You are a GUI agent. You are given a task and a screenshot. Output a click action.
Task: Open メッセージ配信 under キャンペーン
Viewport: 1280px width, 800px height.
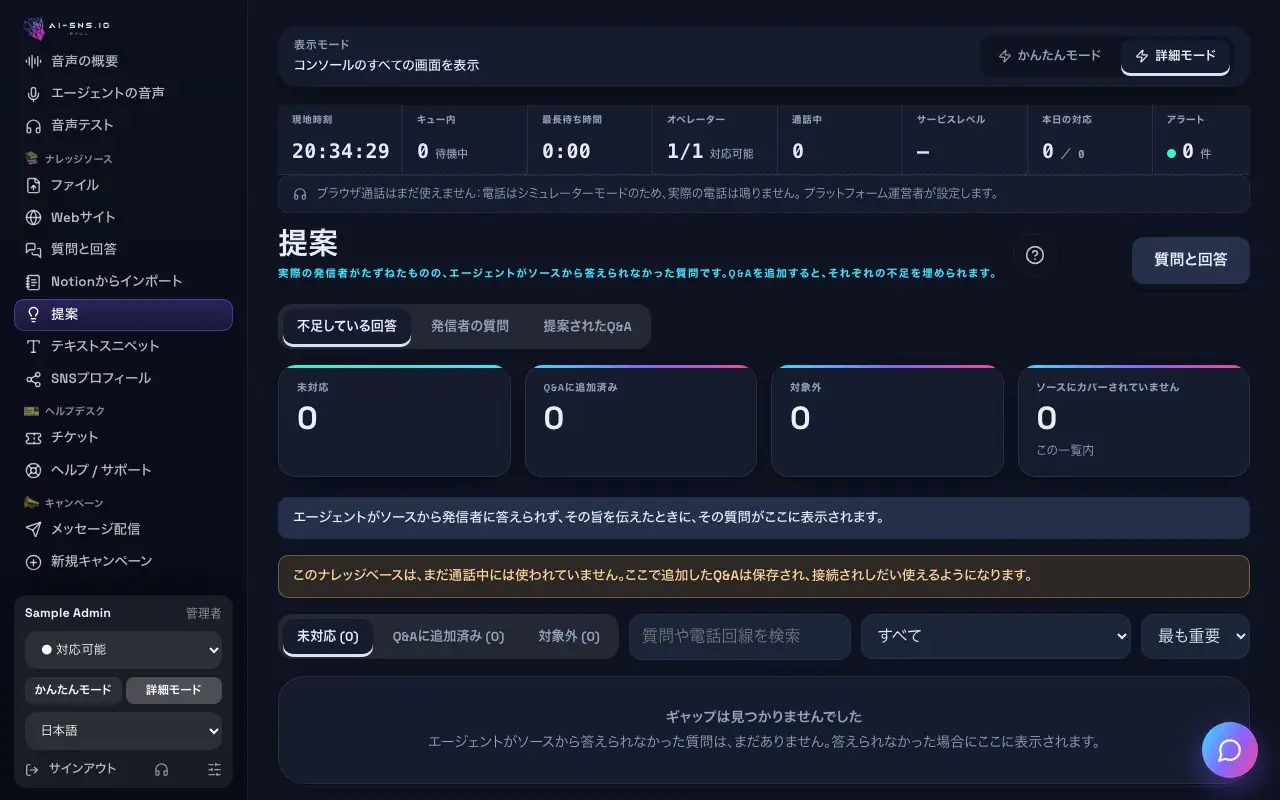click(x=123, y=529)
